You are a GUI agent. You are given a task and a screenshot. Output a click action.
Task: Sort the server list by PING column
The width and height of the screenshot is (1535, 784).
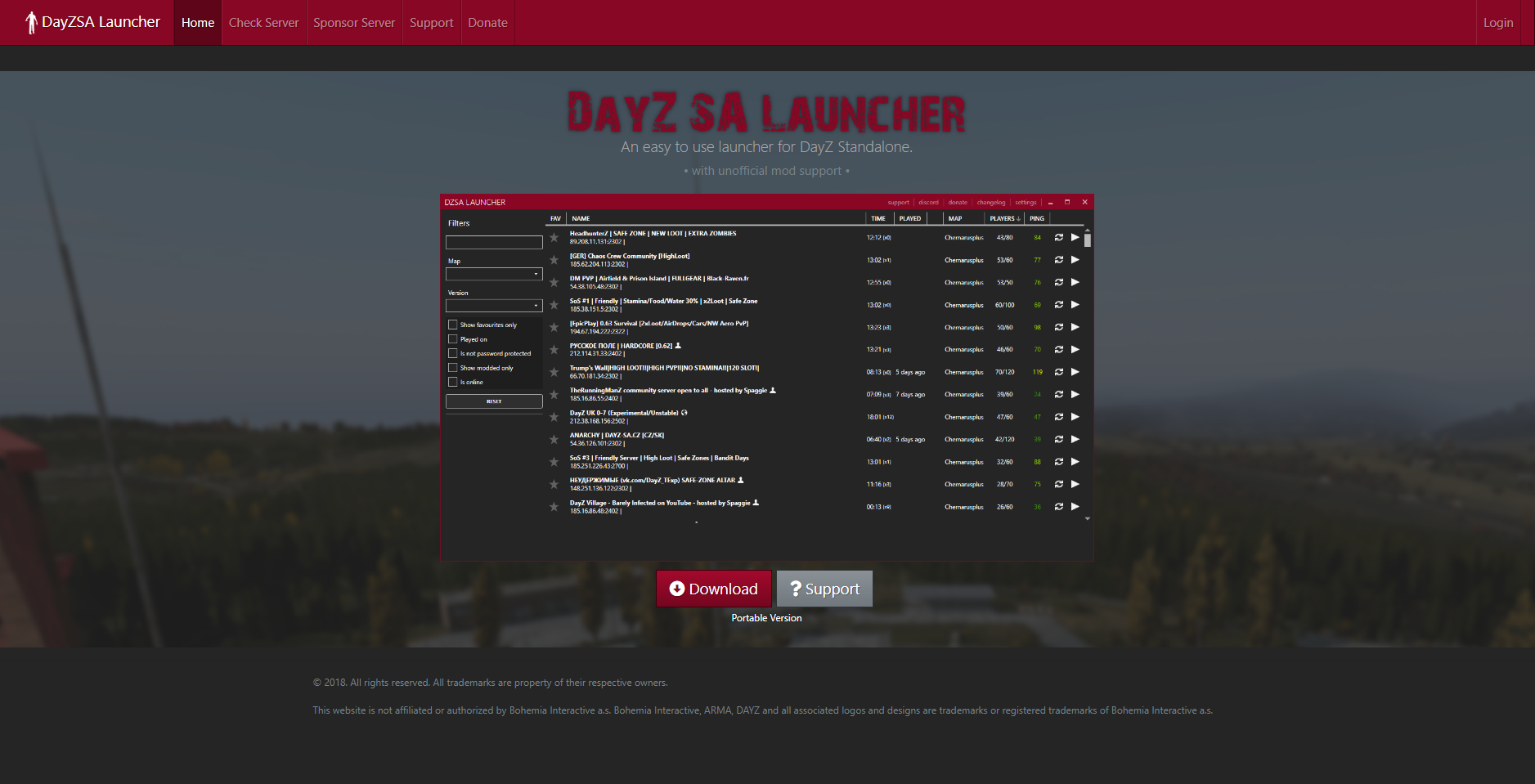(x=1037, y=218)
